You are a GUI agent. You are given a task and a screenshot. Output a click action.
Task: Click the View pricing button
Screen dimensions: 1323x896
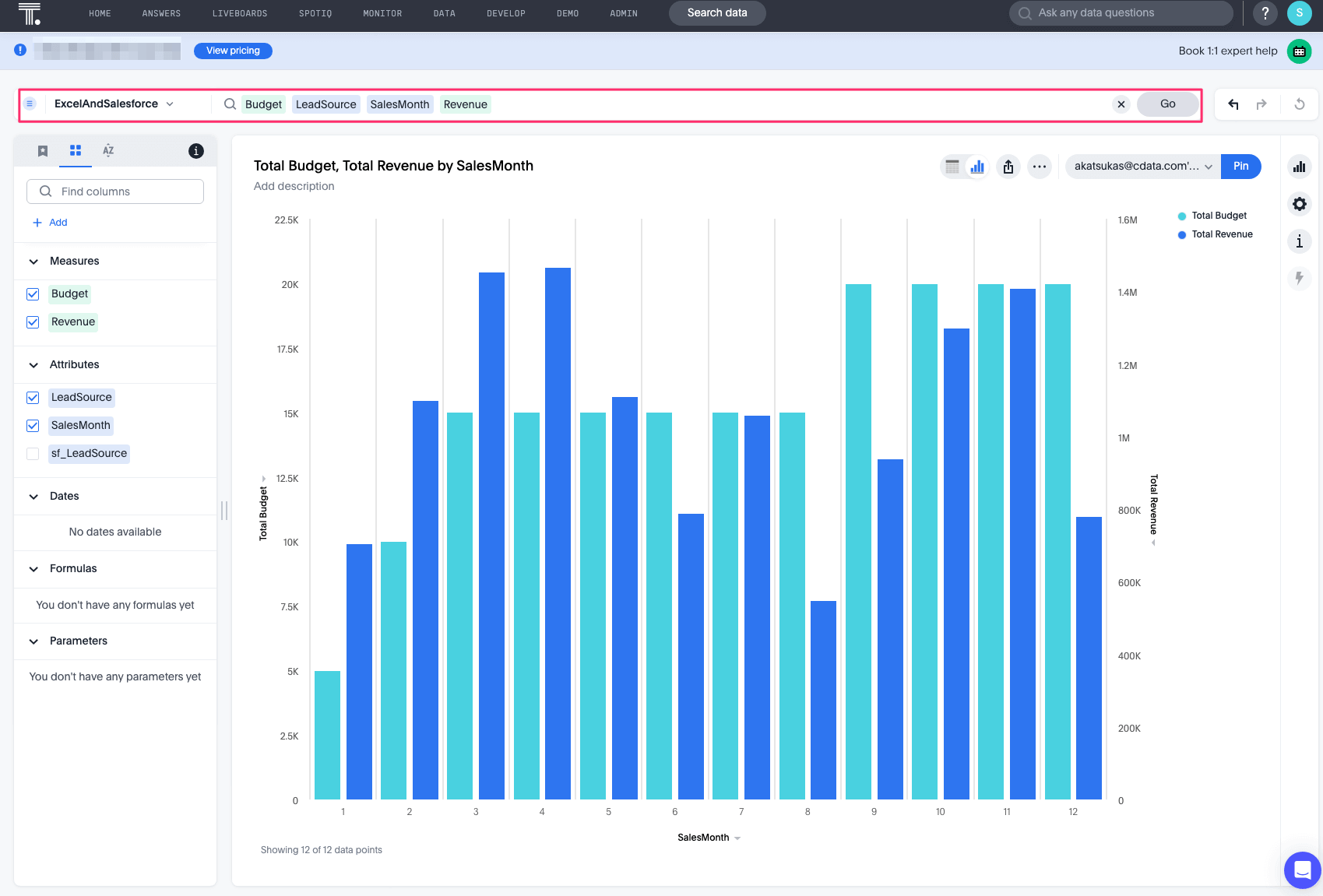[233, 51]
